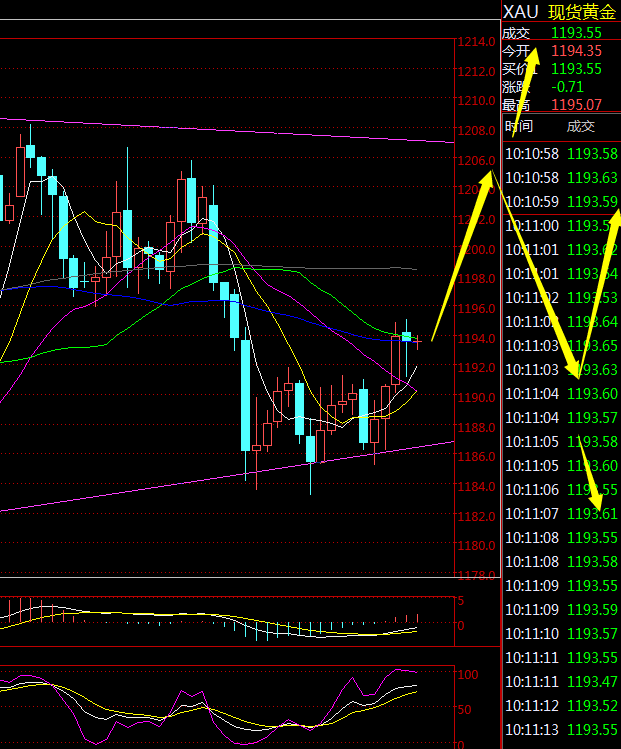
Task: Select the latest small red candlestick near 1194
Action: [x=418, y=342]
